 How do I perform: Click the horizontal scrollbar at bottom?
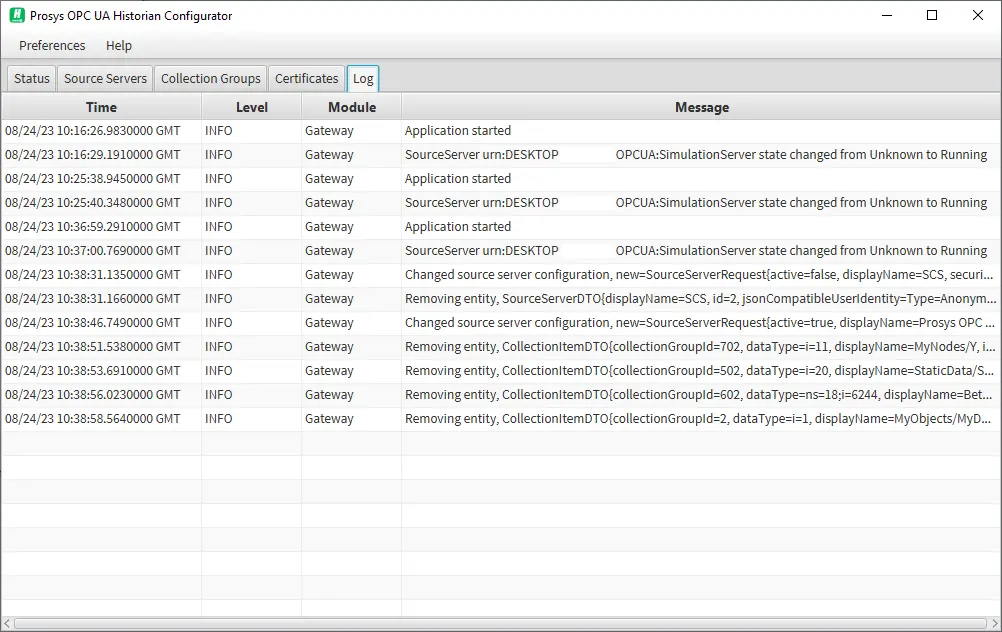(x=500, y=624)
